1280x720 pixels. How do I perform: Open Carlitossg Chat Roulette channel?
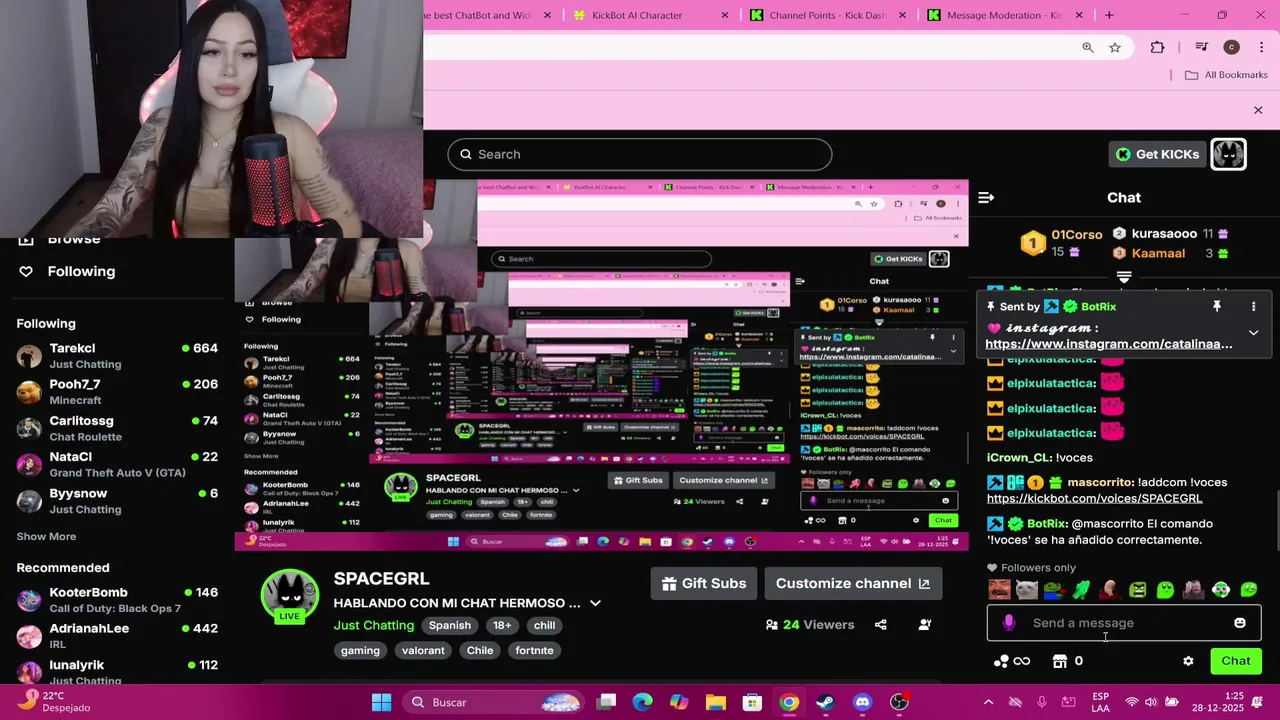tap(117, 428)
